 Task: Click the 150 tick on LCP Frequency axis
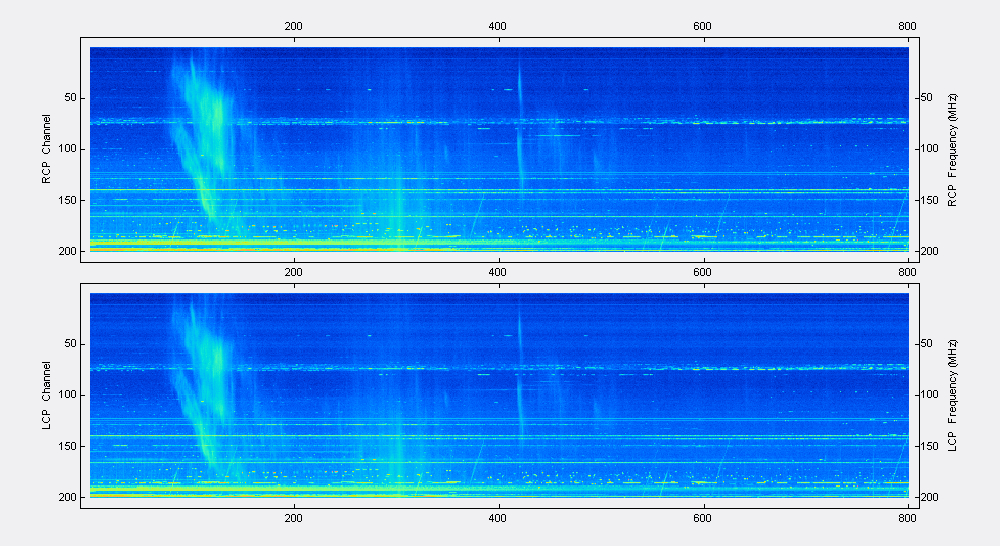pos(929,446)
